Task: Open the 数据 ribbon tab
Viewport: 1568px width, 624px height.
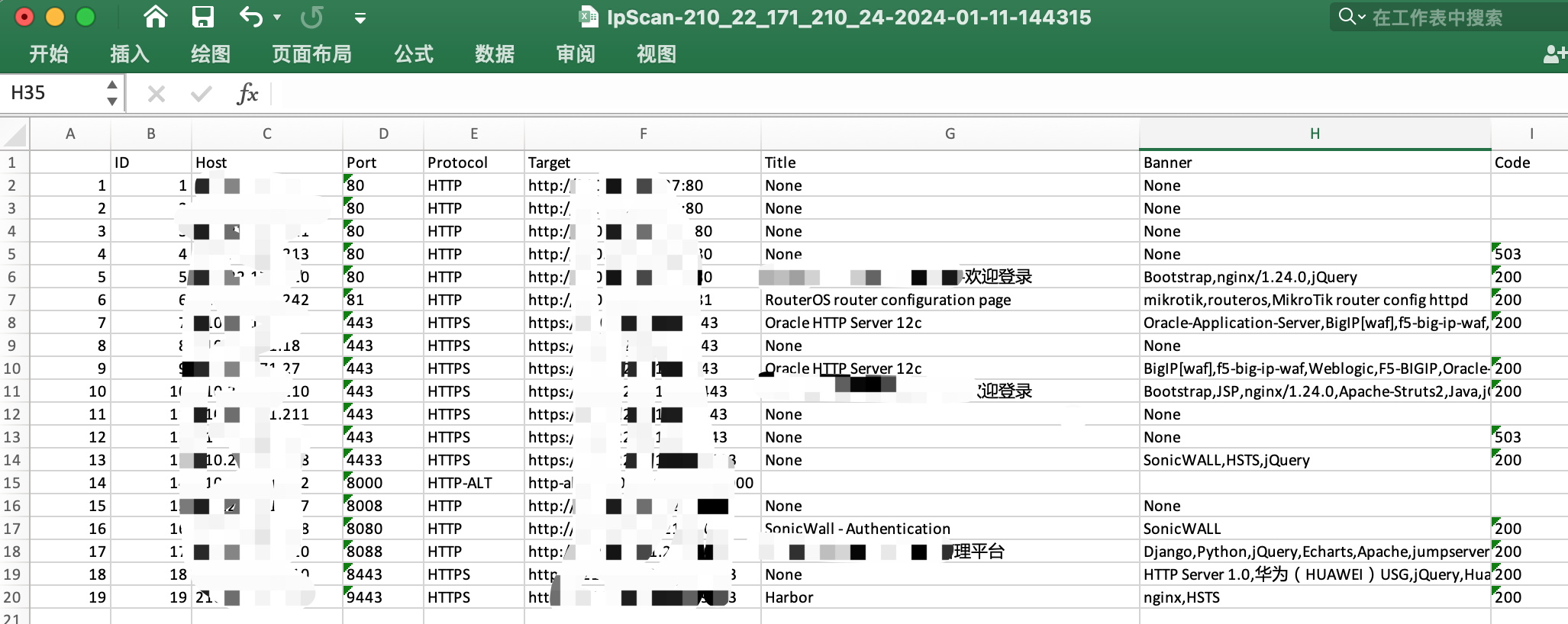Action: [x=495, y=54]
